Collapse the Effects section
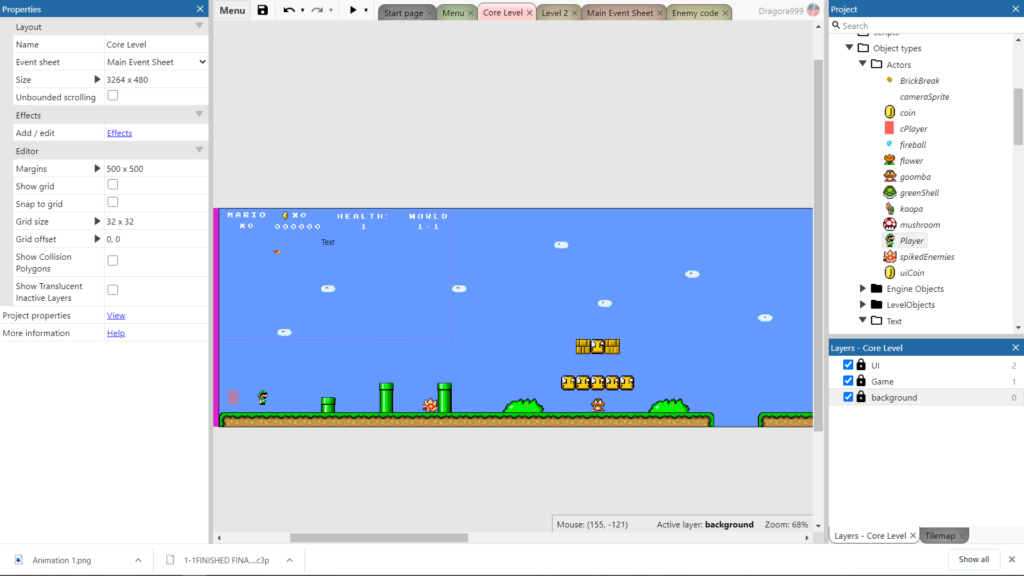Viewport: 1024px width, 576px height. 199,114
